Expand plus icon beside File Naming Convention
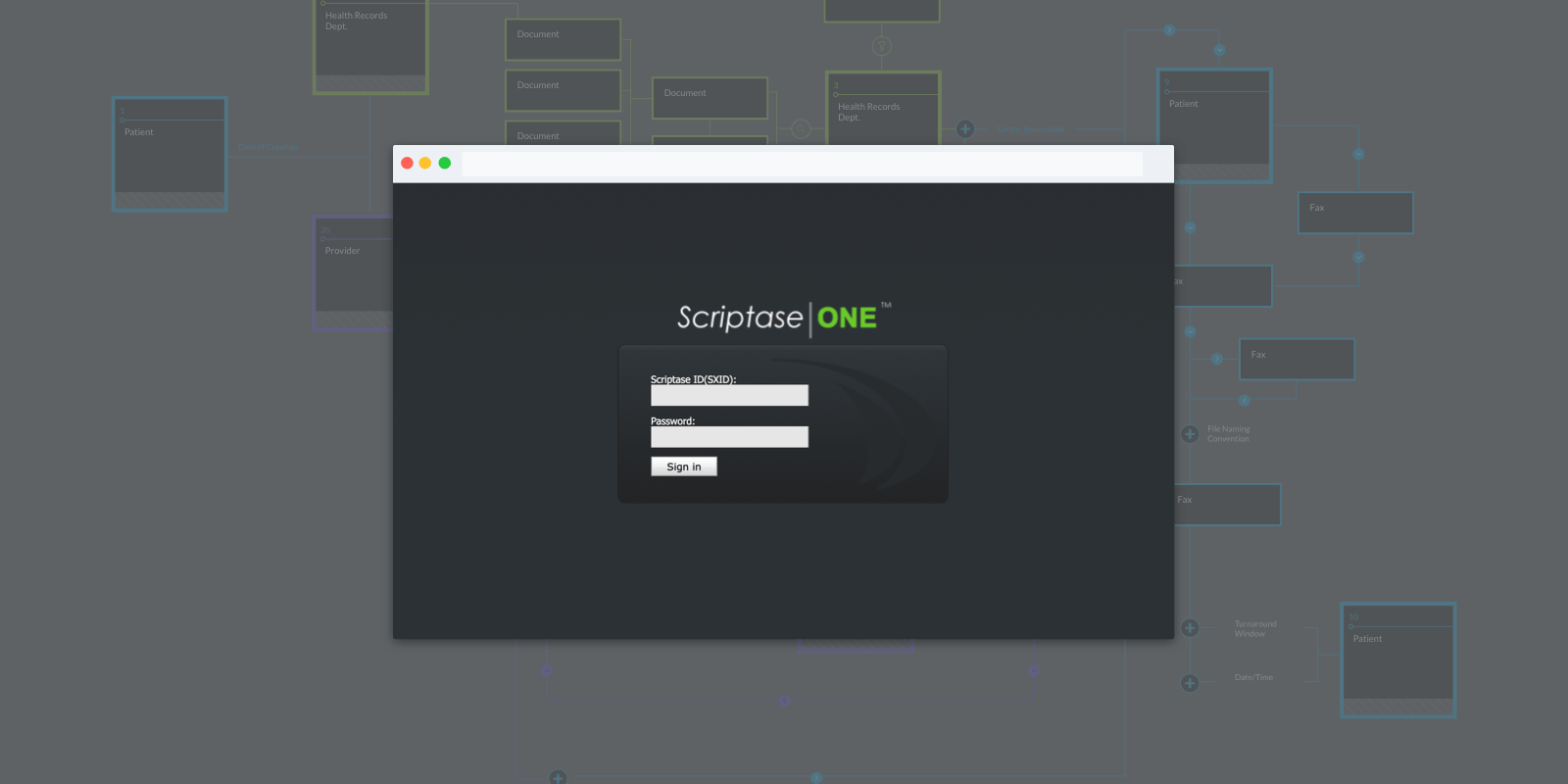This screenshot has width=1568, height=784. click(1190, 434)
